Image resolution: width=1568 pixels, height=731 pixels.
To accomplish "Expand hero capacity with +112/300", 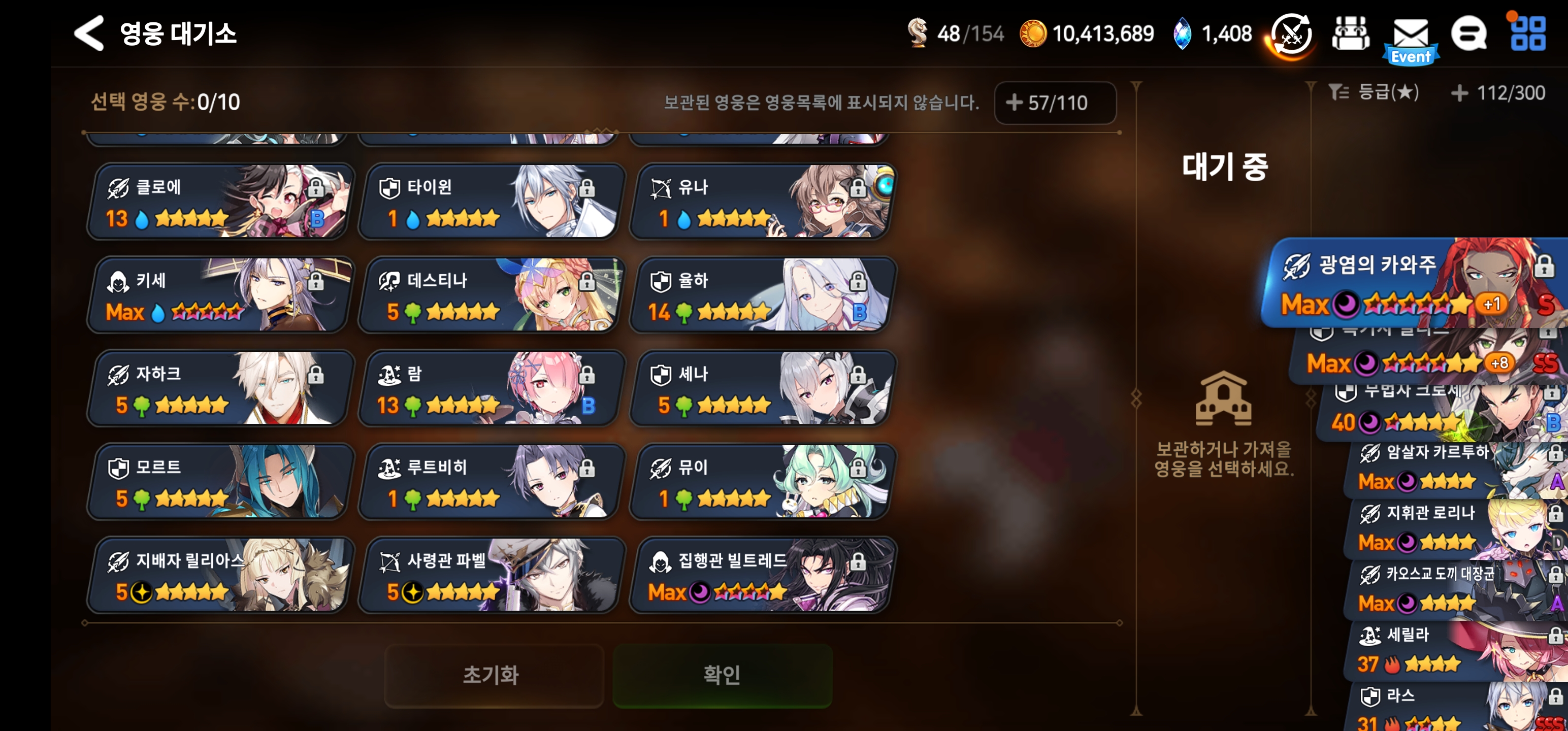I will coord(1498,92).
